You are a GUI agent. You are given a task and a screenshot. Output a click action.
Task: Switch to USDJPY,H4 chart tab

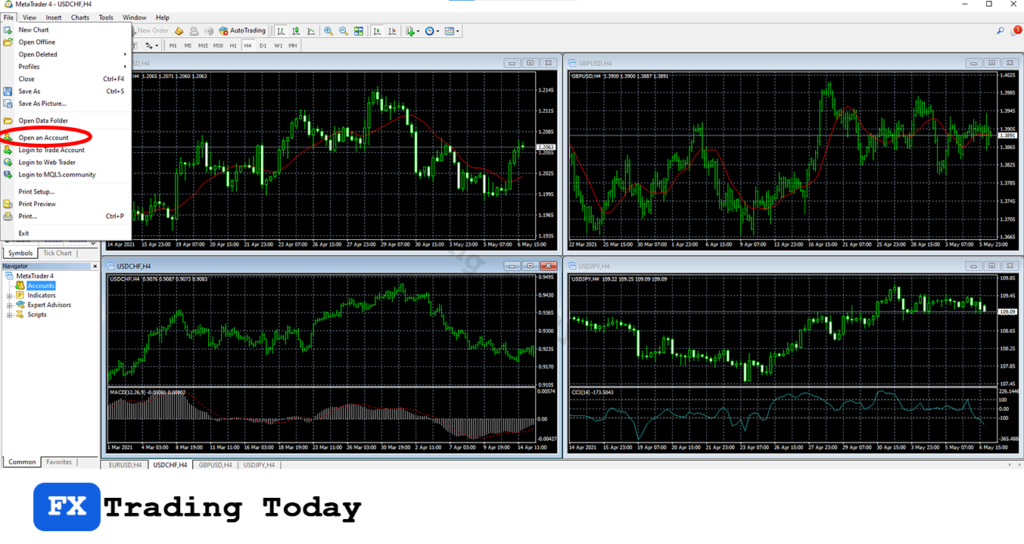click(259, 465)
